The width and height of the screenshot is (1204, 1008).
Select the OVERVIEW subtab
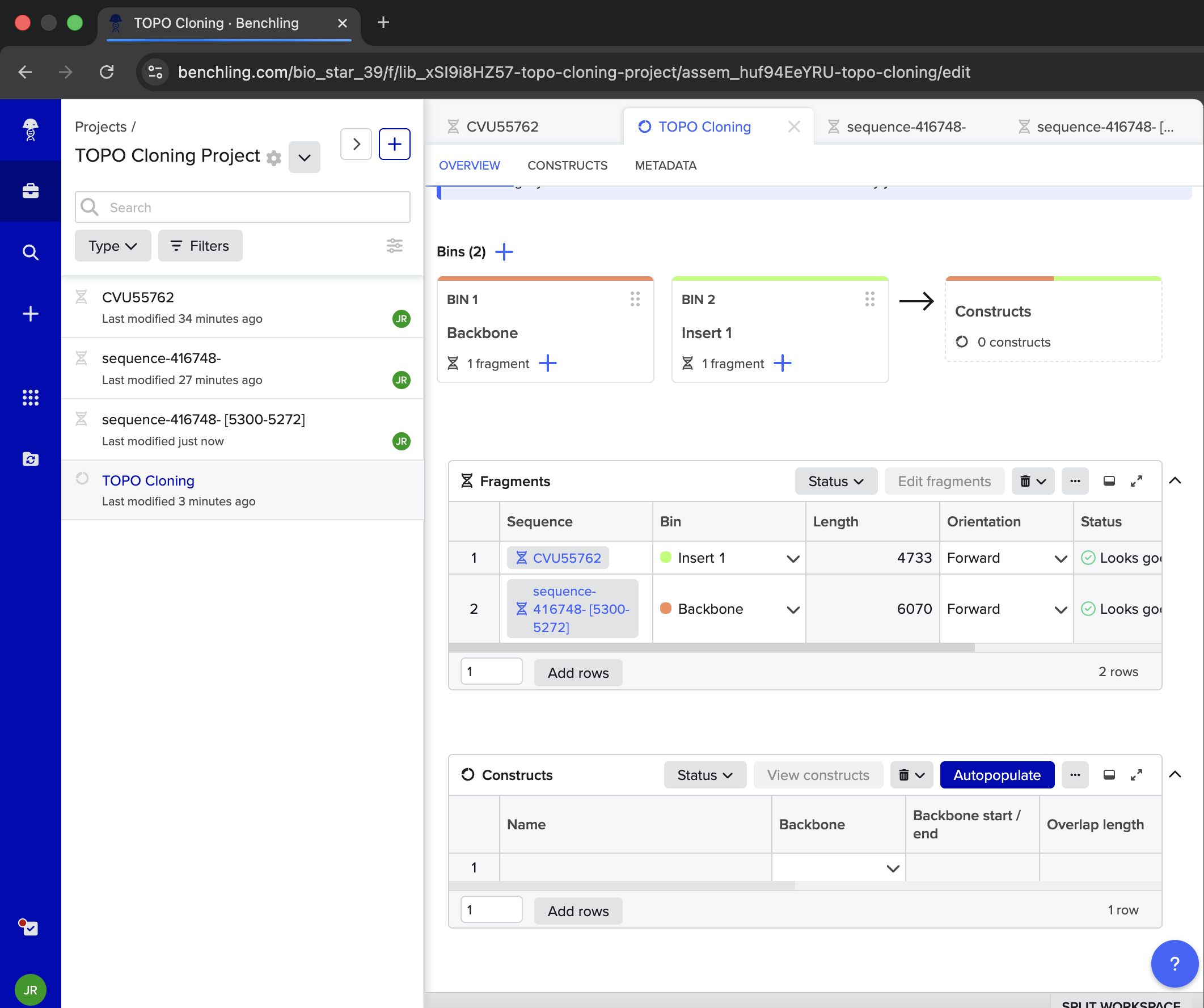click(470, 166)
